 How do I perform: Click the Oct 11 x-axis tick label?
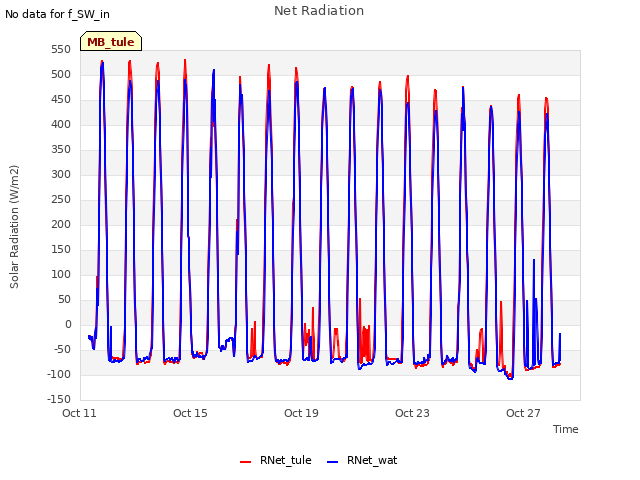[x=79, y=413]
